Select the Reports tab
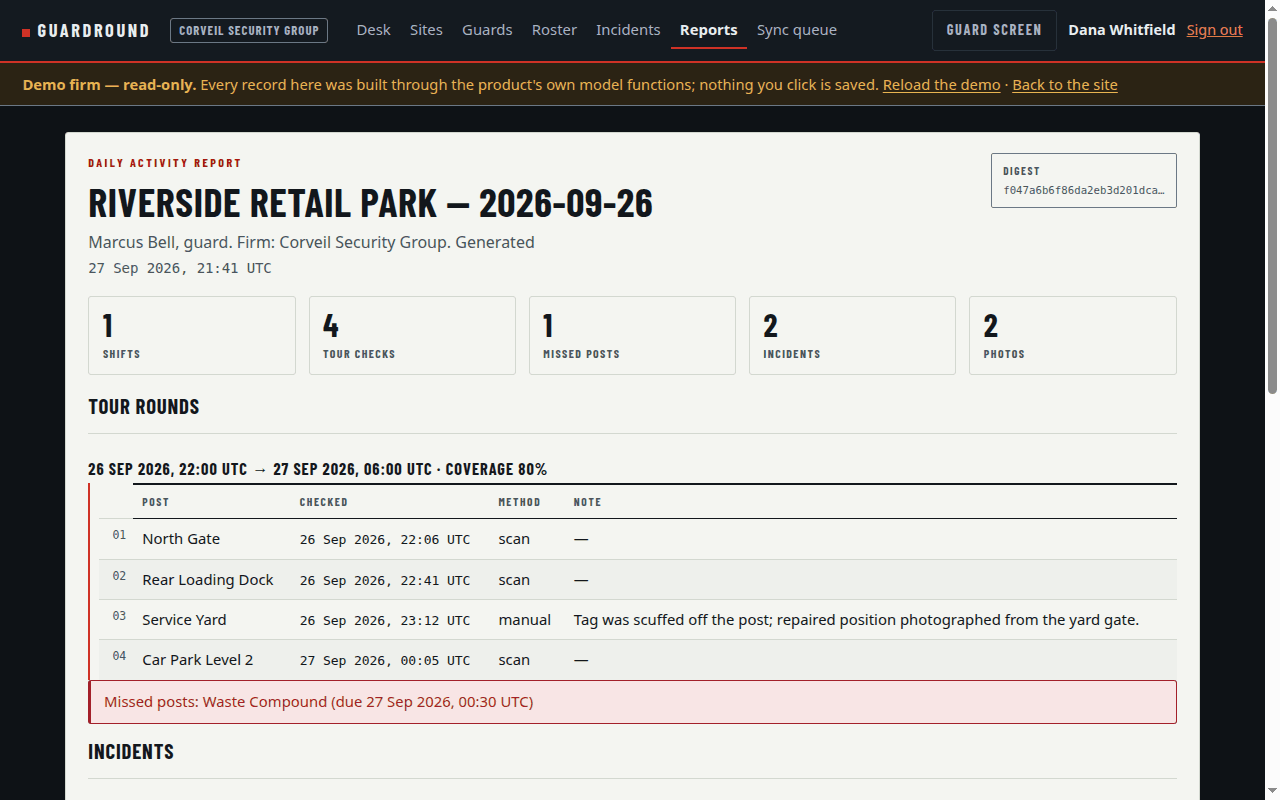The image size is (1280, 800). pyautogui.click(x=709, y=30)
